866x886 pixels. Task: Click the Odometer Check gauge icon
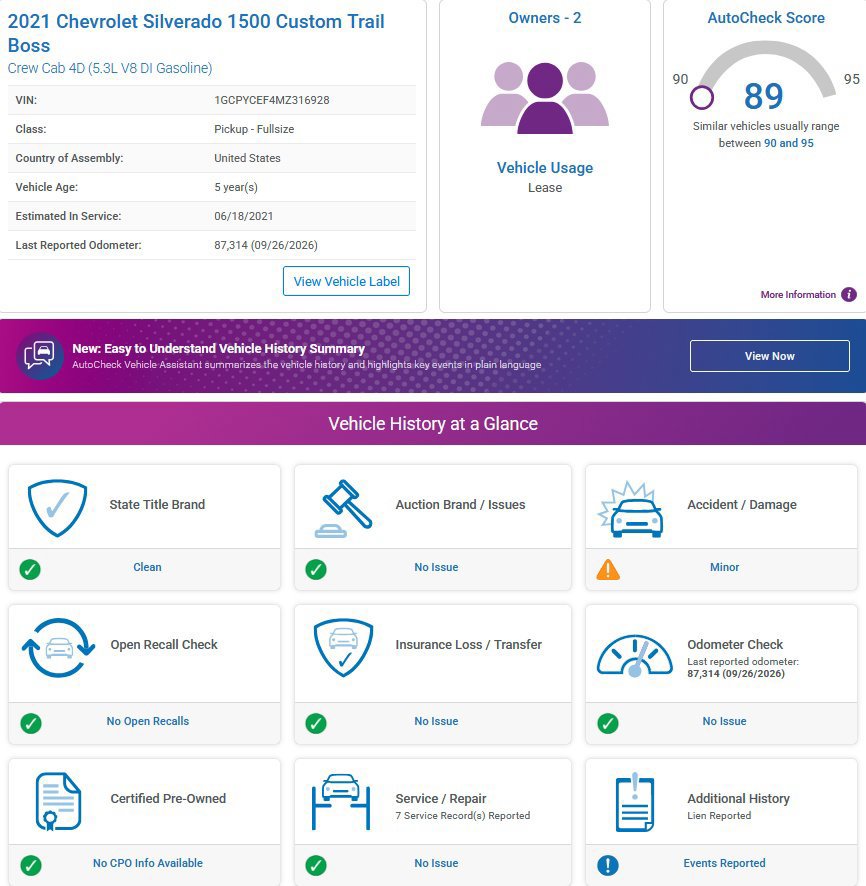coord(635,655)
